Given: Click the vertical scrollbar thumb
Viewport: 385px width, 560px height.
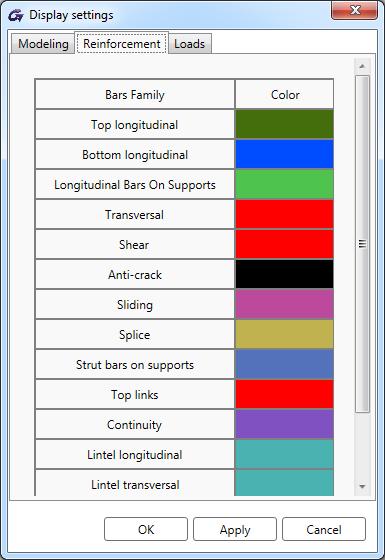Looking at the screenshot, I should (362, 244).
